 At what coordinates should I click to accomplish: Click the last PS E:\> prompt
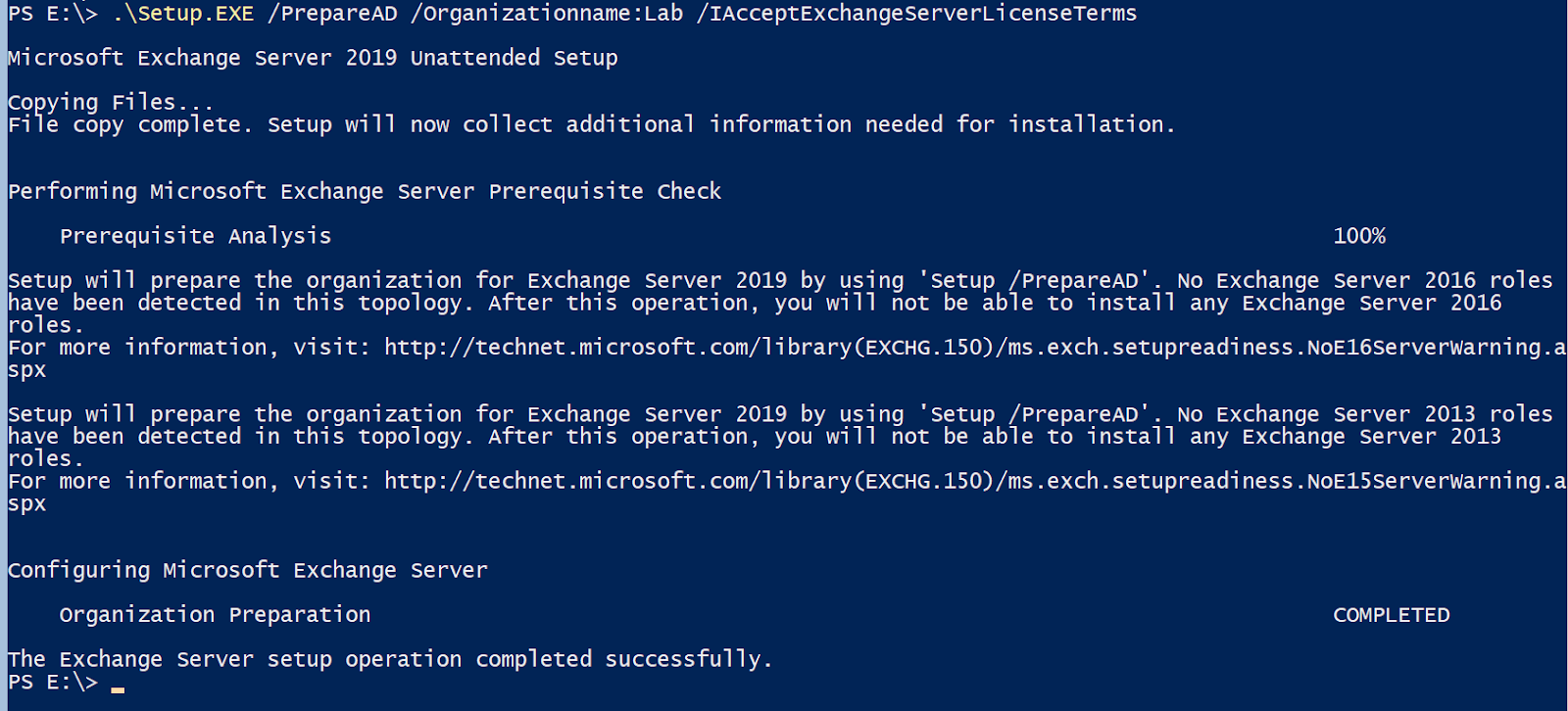click(53, 683)
